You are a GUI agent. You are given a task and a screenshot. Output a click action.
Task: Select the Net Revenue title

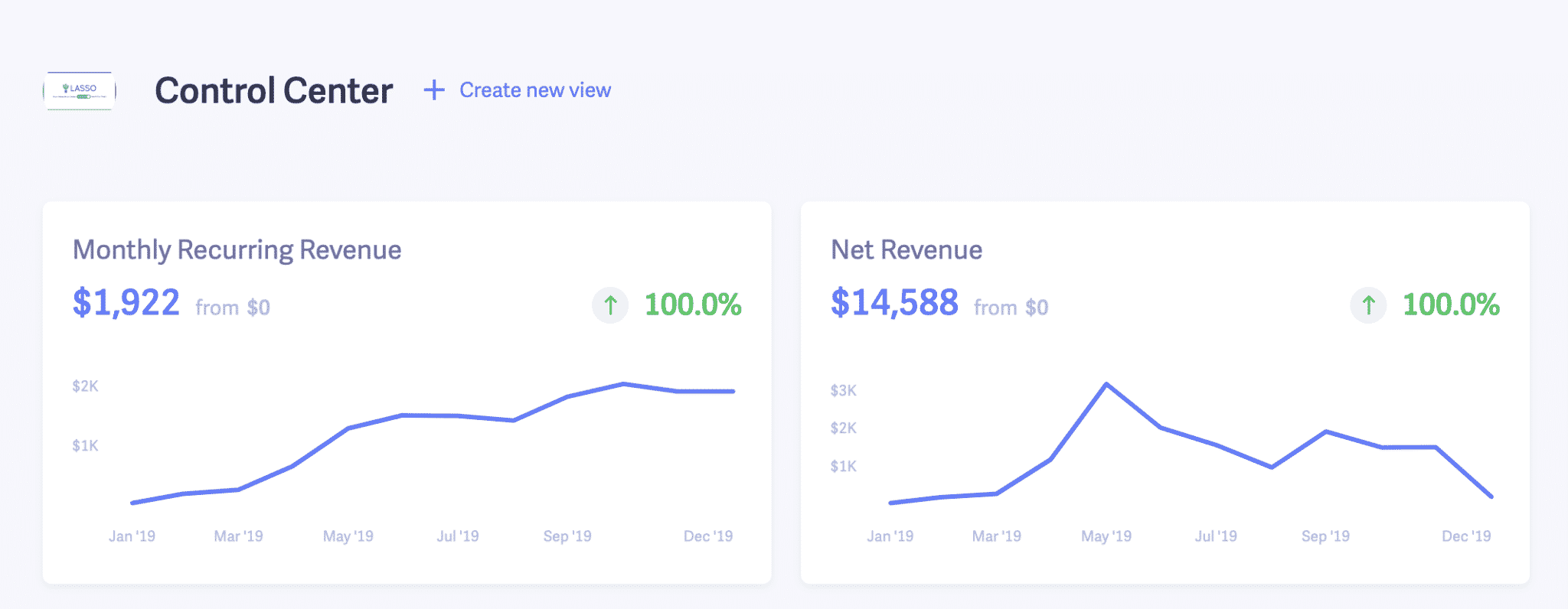click(x=906, y=250)
